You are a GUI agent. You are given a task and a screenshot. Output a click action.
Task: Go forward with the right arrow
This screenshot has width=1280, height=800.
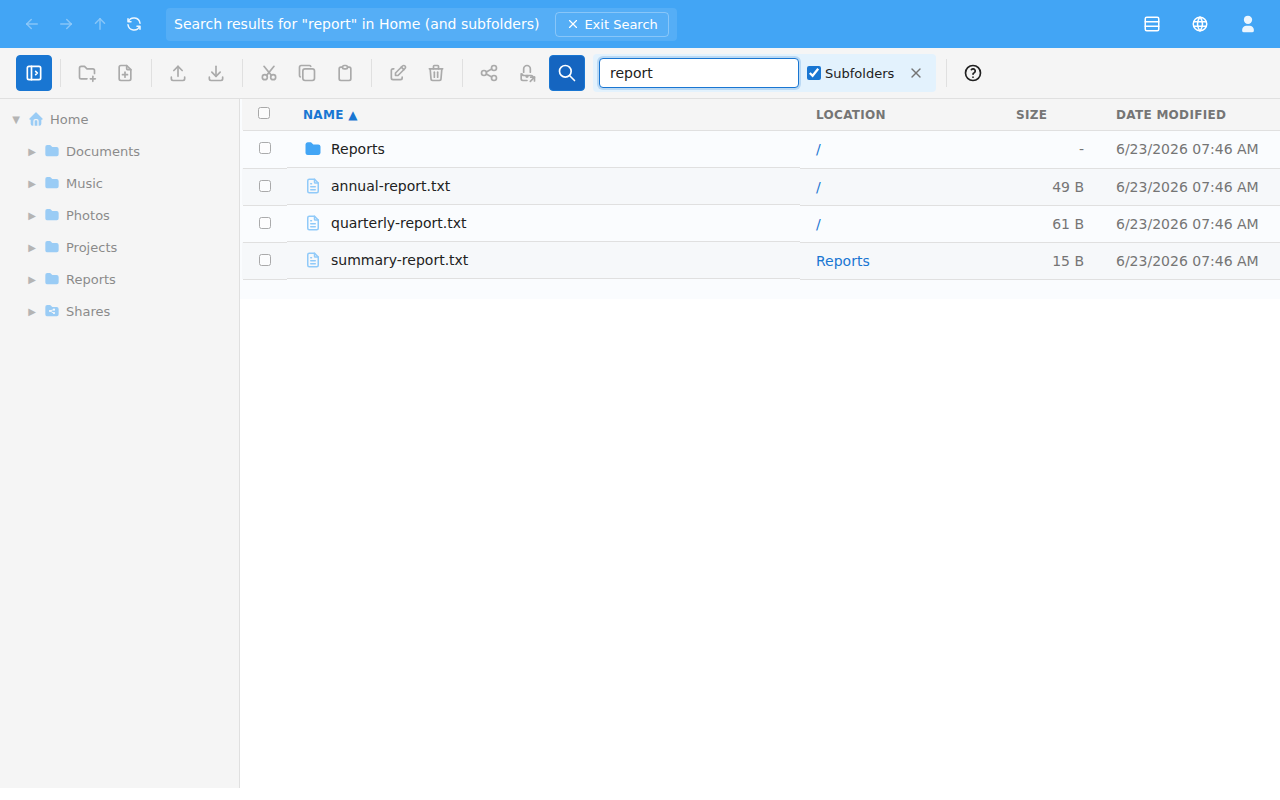click(x=66, y=24)
